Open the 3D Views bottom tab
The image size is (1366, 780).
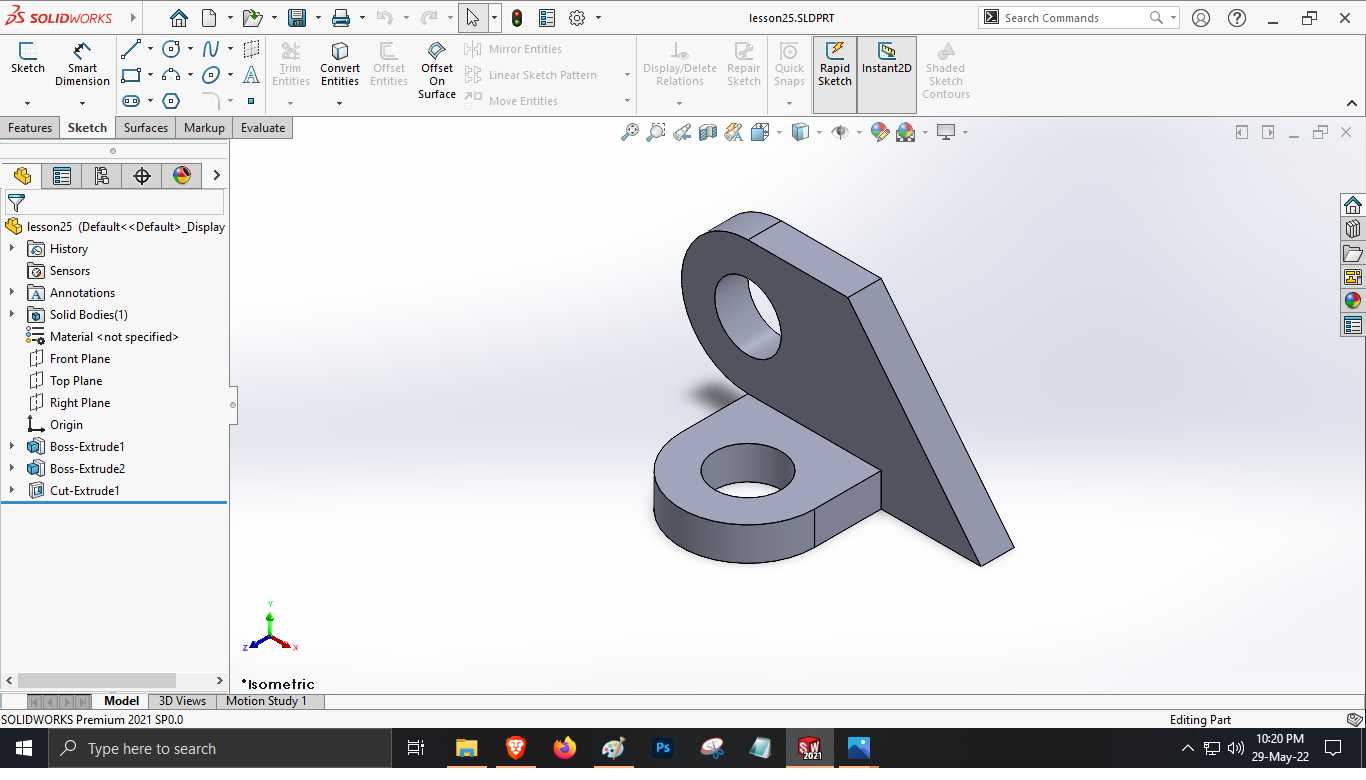point(182,701)
